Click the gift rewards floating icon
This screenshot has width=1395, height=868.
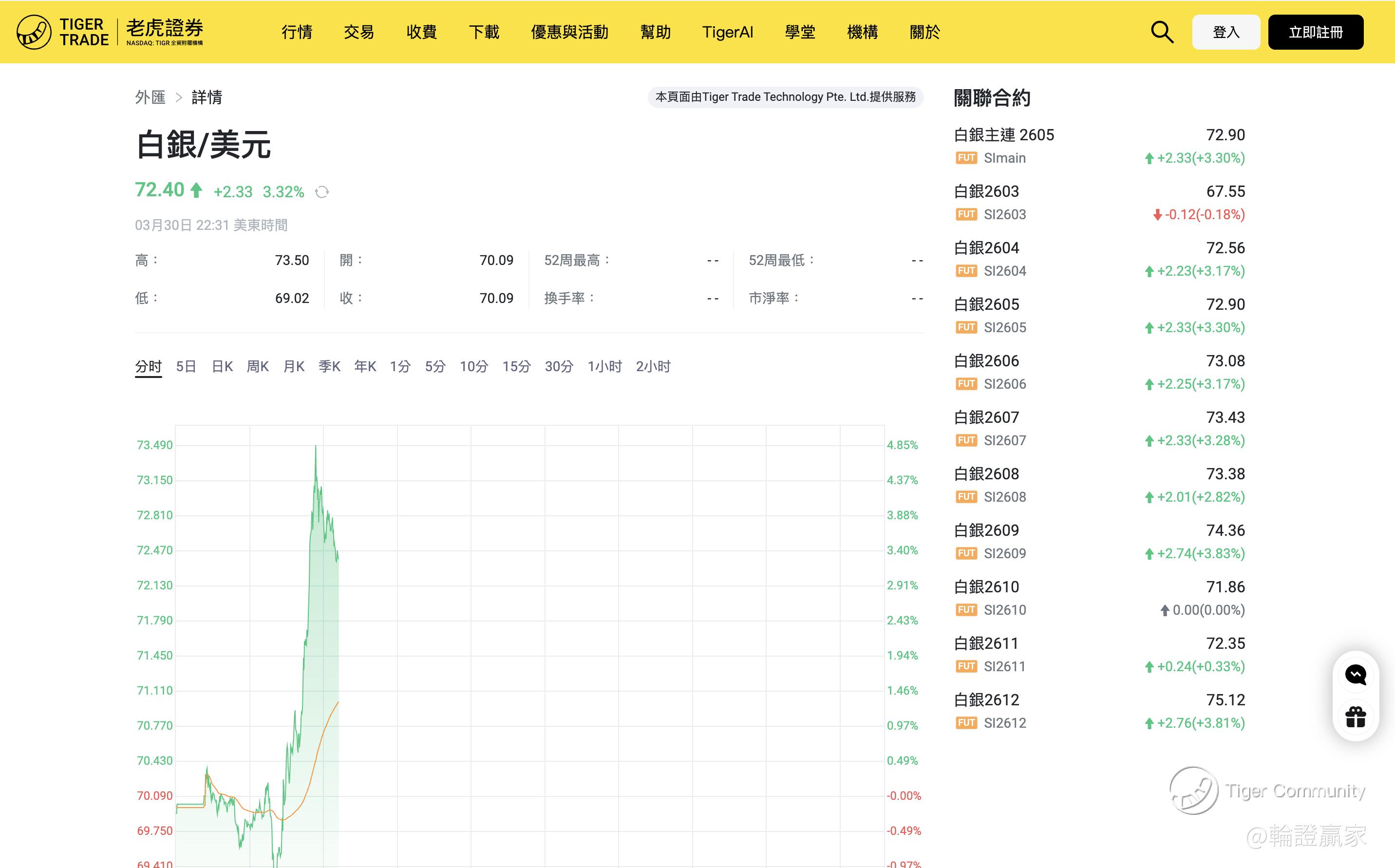[x=1356, y=717]
